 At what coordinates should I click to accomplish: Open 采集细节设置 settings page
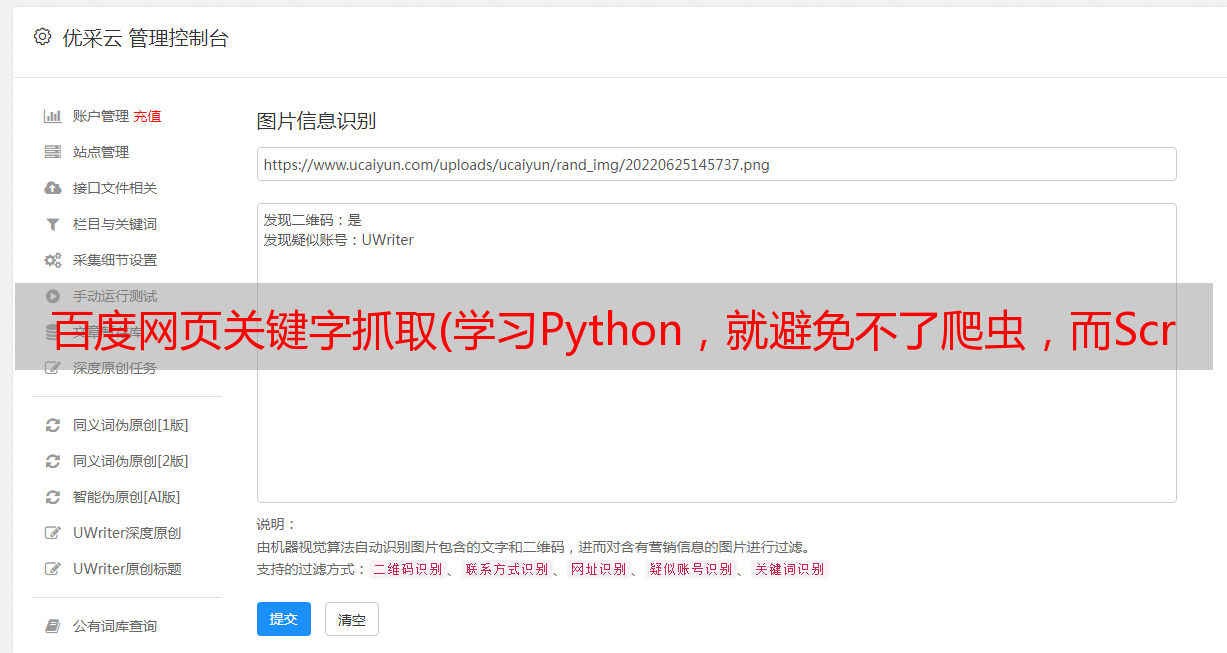tap(115, 260)
